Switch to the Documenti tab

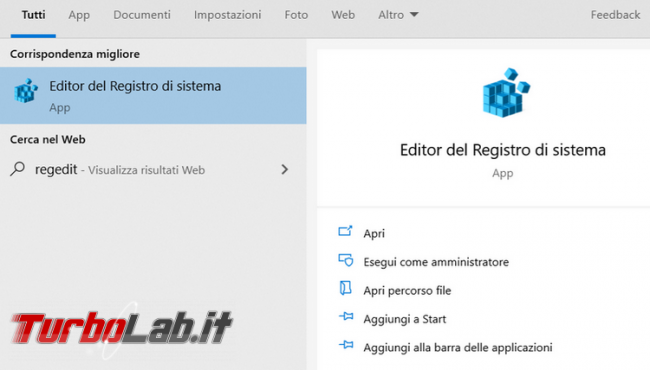pyautogui.click(x=142, y=15)
